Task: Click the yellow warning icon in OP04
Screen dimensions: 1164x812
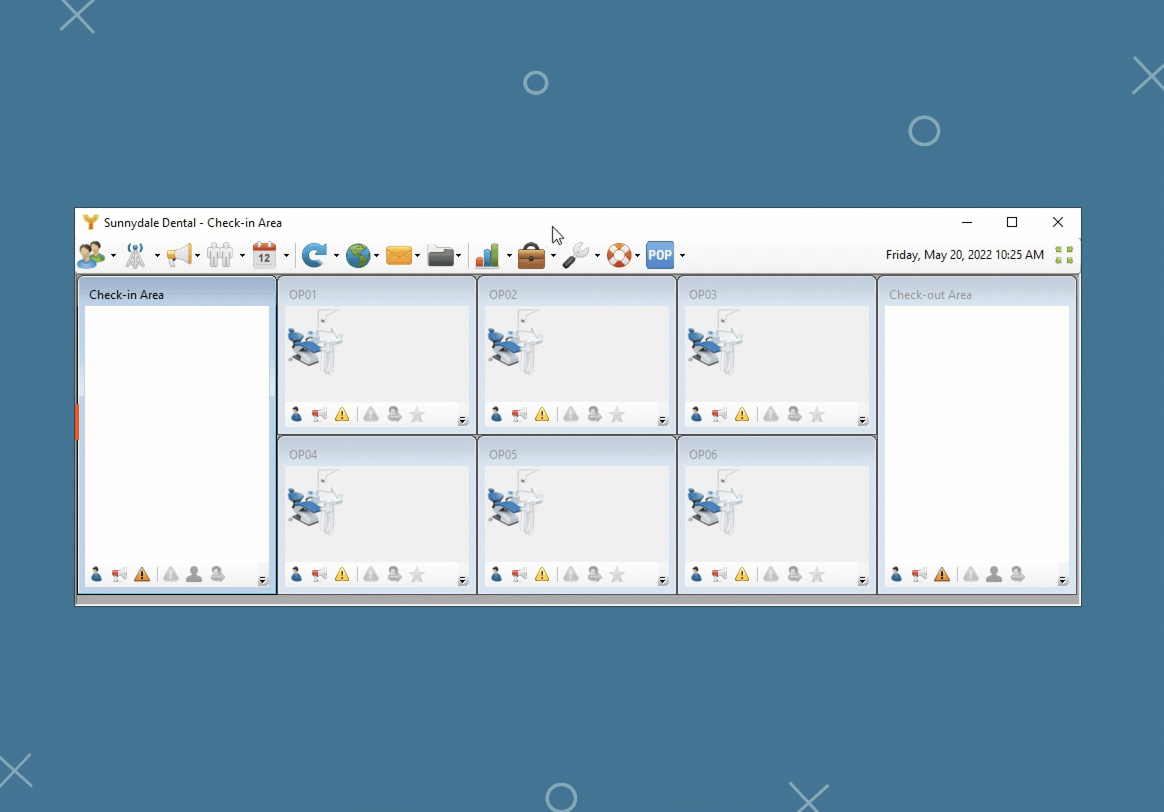Action: point(342,574)
